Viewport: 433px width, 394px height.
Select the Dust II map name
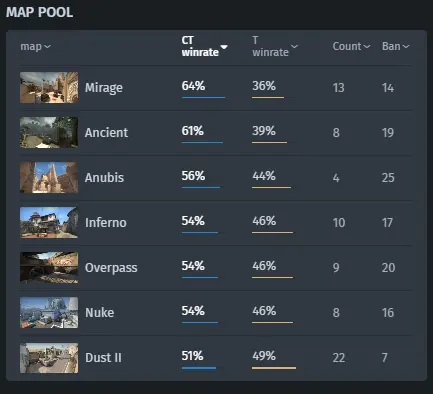pyautogui.click(x=103, y=358)
